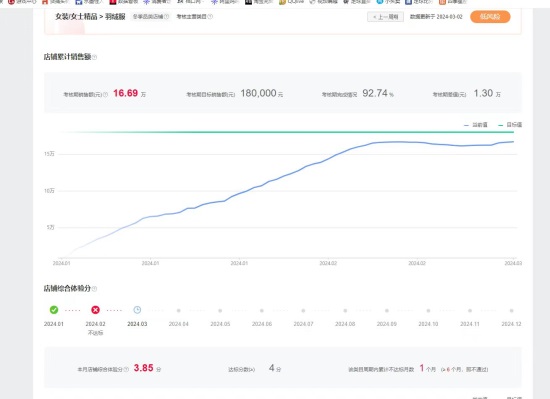Click help icon beside second header tag
Image resolution: width=550 pixels, height=399 pixels.
click(210, 16)
